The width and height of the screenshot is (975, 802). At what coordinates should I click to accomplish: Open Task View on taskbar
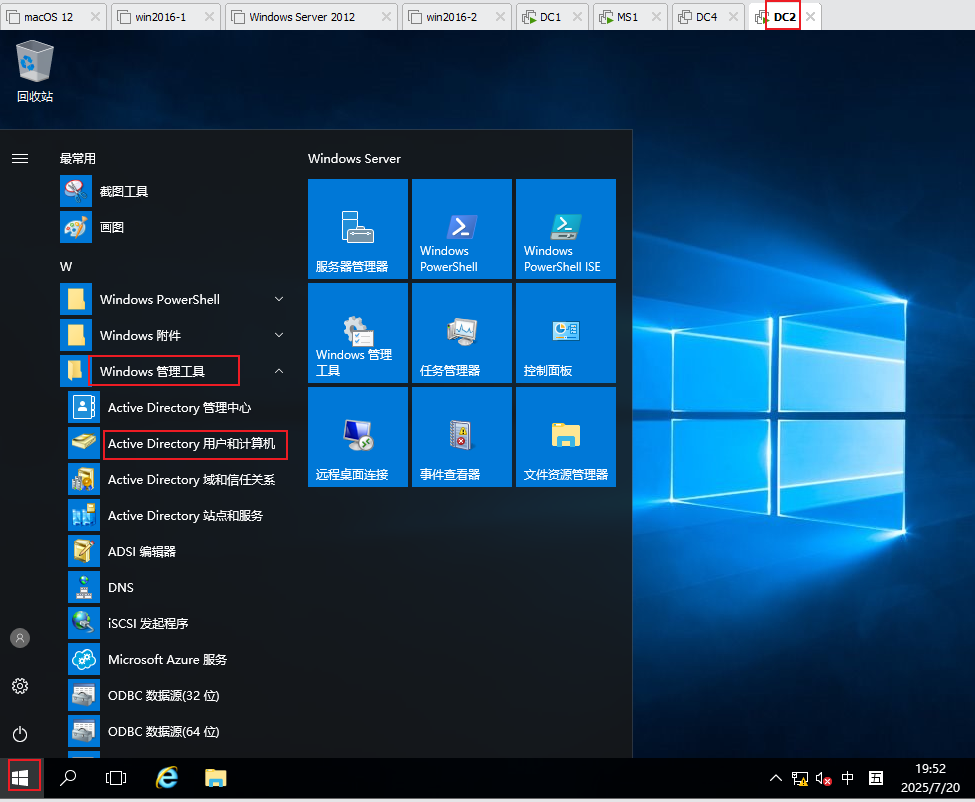[x=116, y=778]
